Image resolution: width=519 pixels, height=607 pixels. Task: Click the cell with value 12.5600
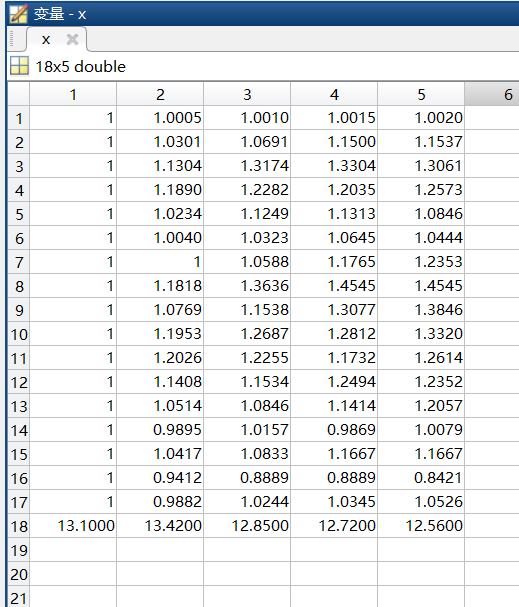click(x=421, y=526)
